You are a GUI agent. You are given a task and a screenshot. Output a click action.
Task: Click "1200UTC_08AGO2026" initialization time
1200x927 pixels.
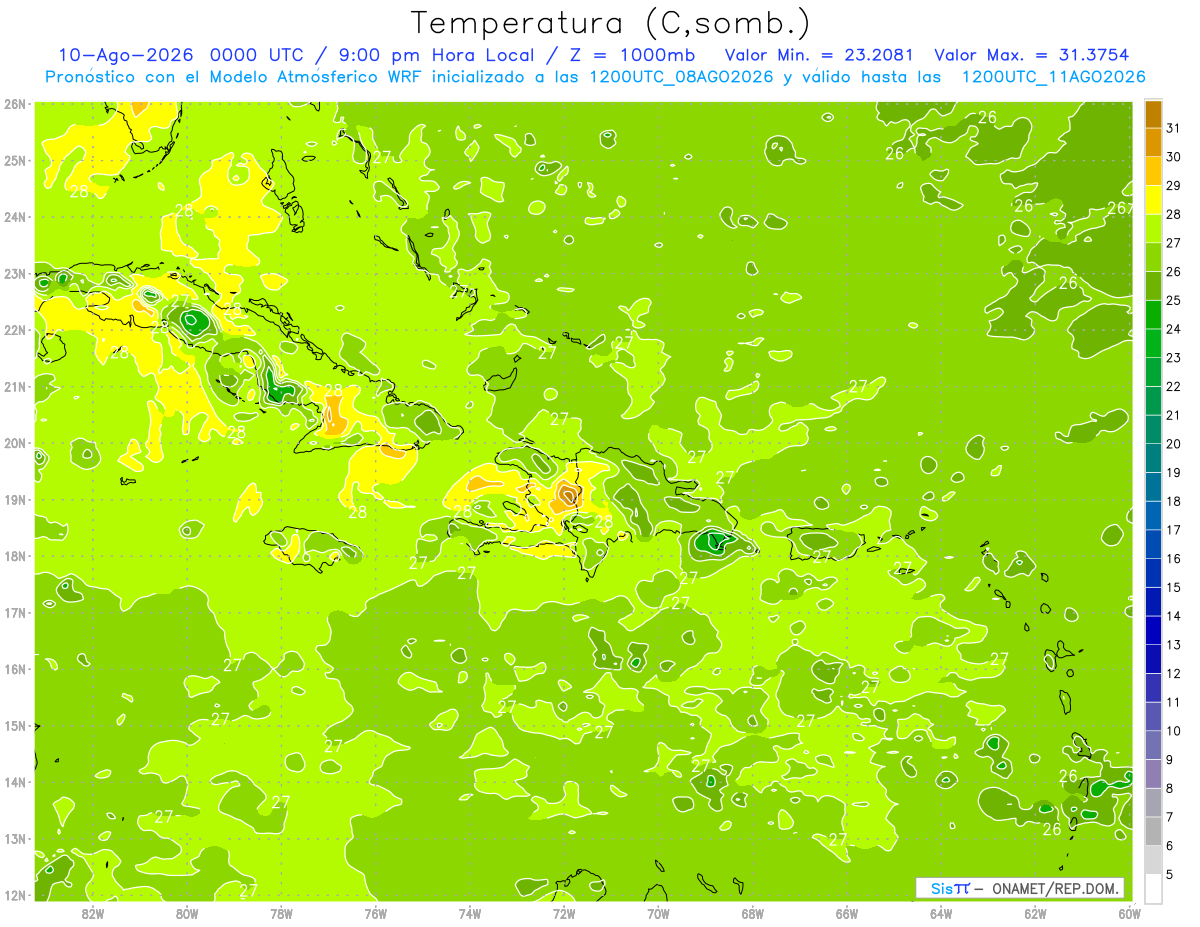[679, 77]
